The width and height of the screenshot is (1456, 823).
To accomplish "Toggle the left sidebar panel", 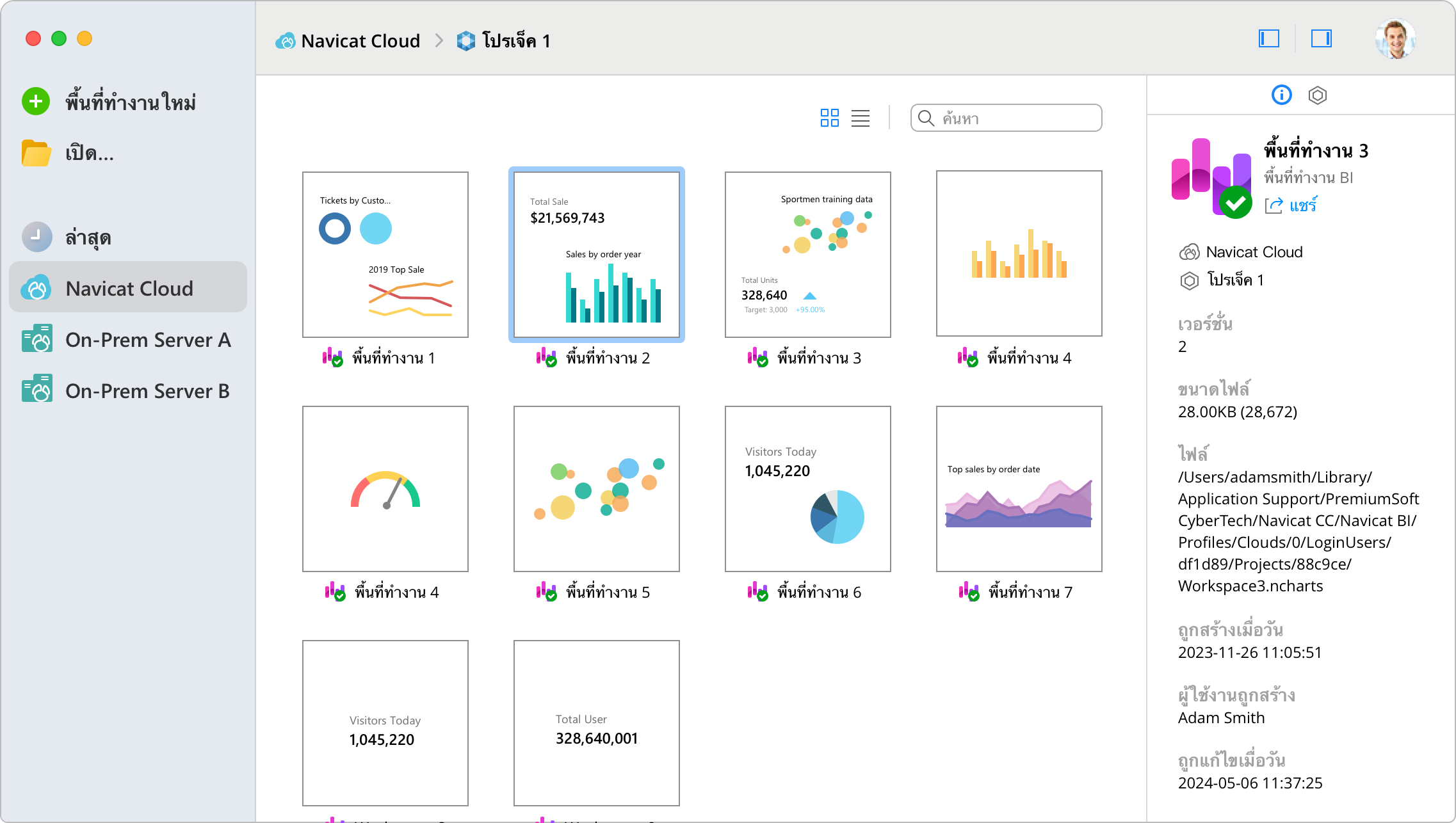I will pos(1268,39).
